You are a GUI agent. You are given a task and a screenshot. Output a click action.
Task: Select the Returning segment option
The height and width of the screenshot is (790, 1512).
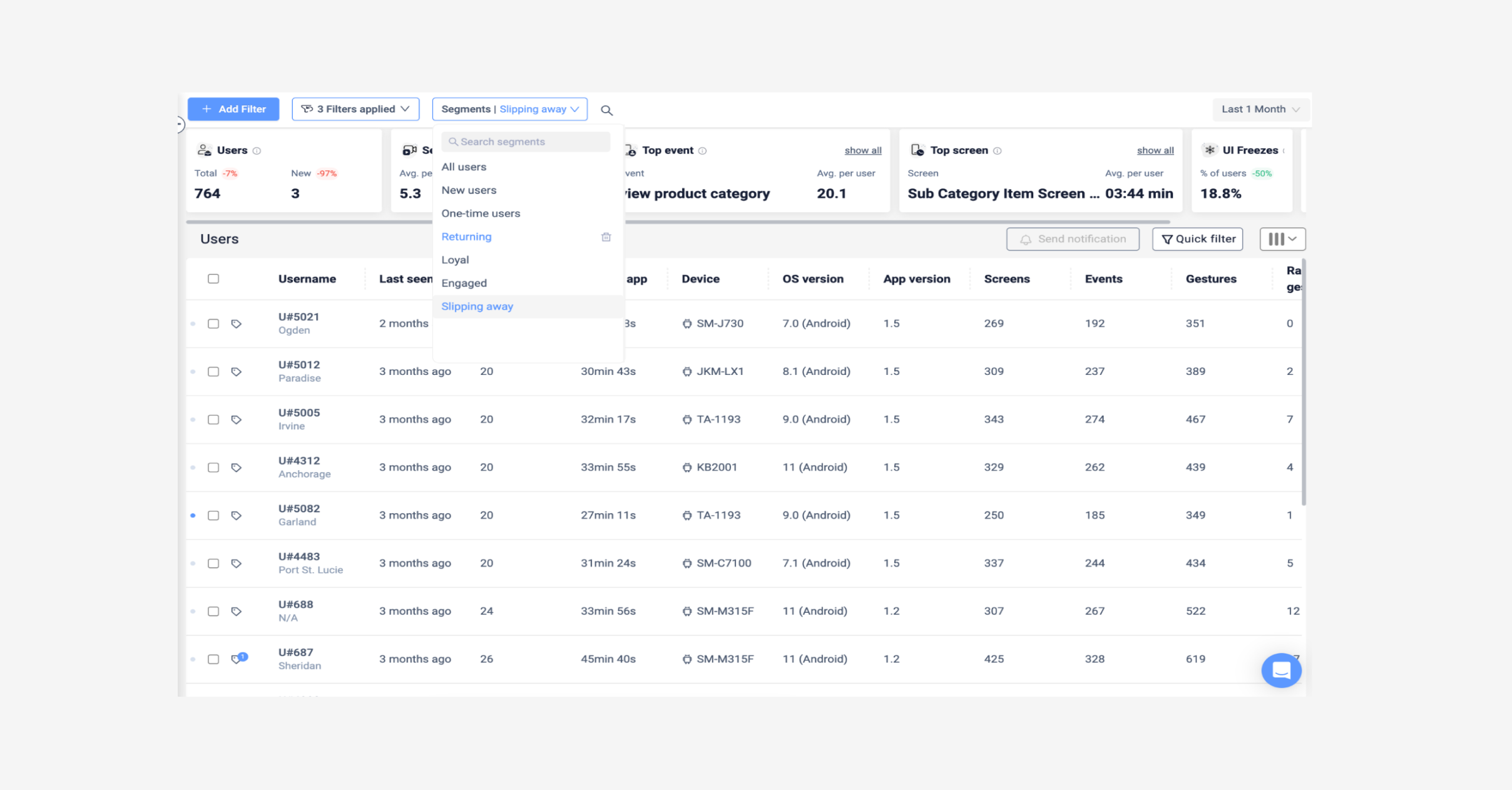(x=467, y=236)
